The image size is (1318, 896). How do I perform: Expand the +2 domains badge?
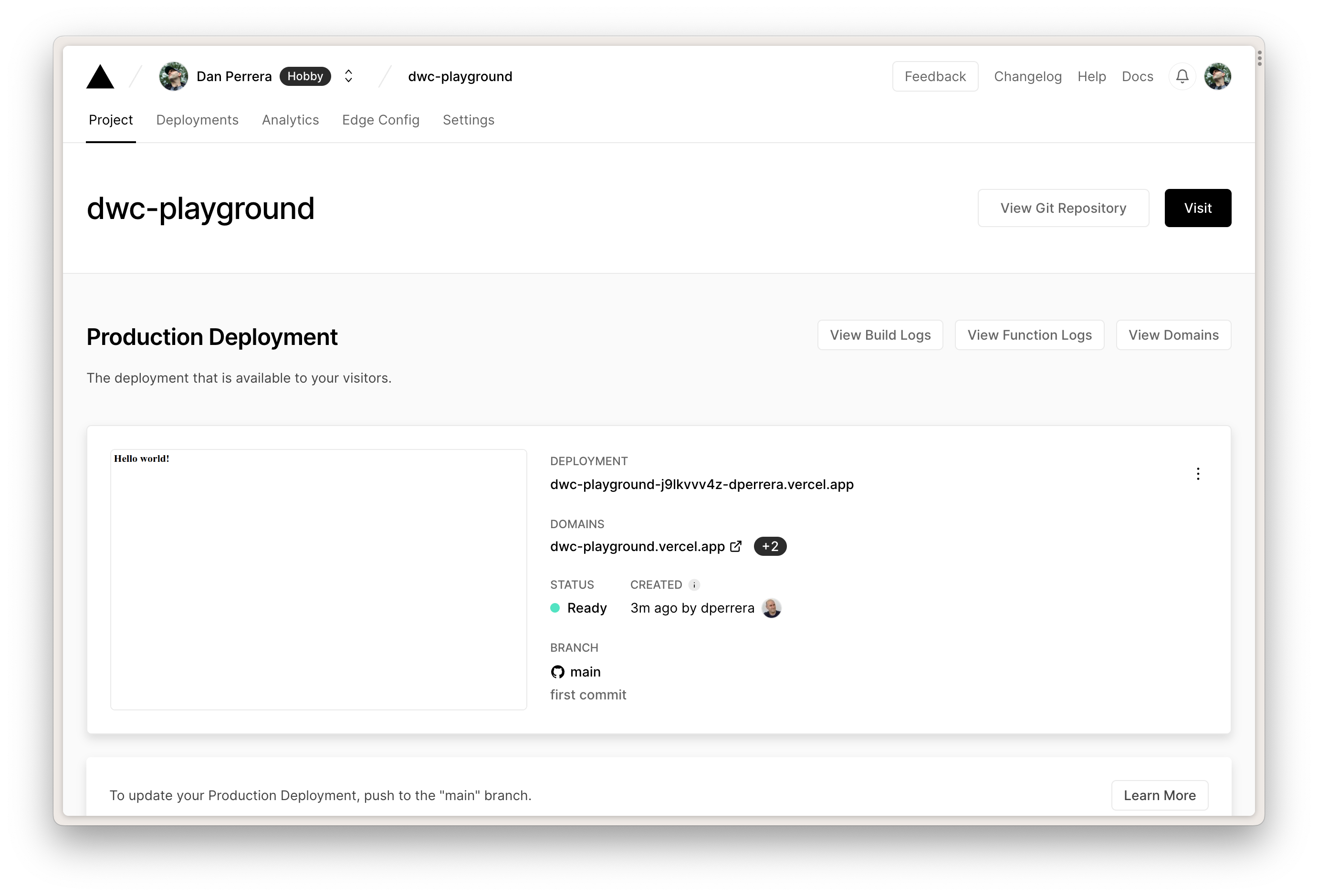click(770, 546)
